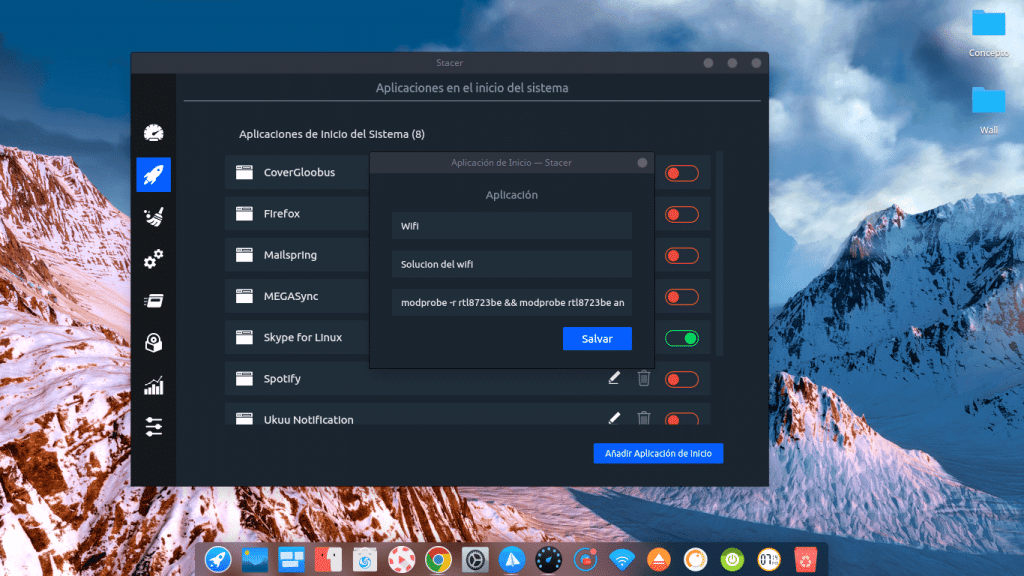Click the Salvar button in dialog

[x=597, y=338]
